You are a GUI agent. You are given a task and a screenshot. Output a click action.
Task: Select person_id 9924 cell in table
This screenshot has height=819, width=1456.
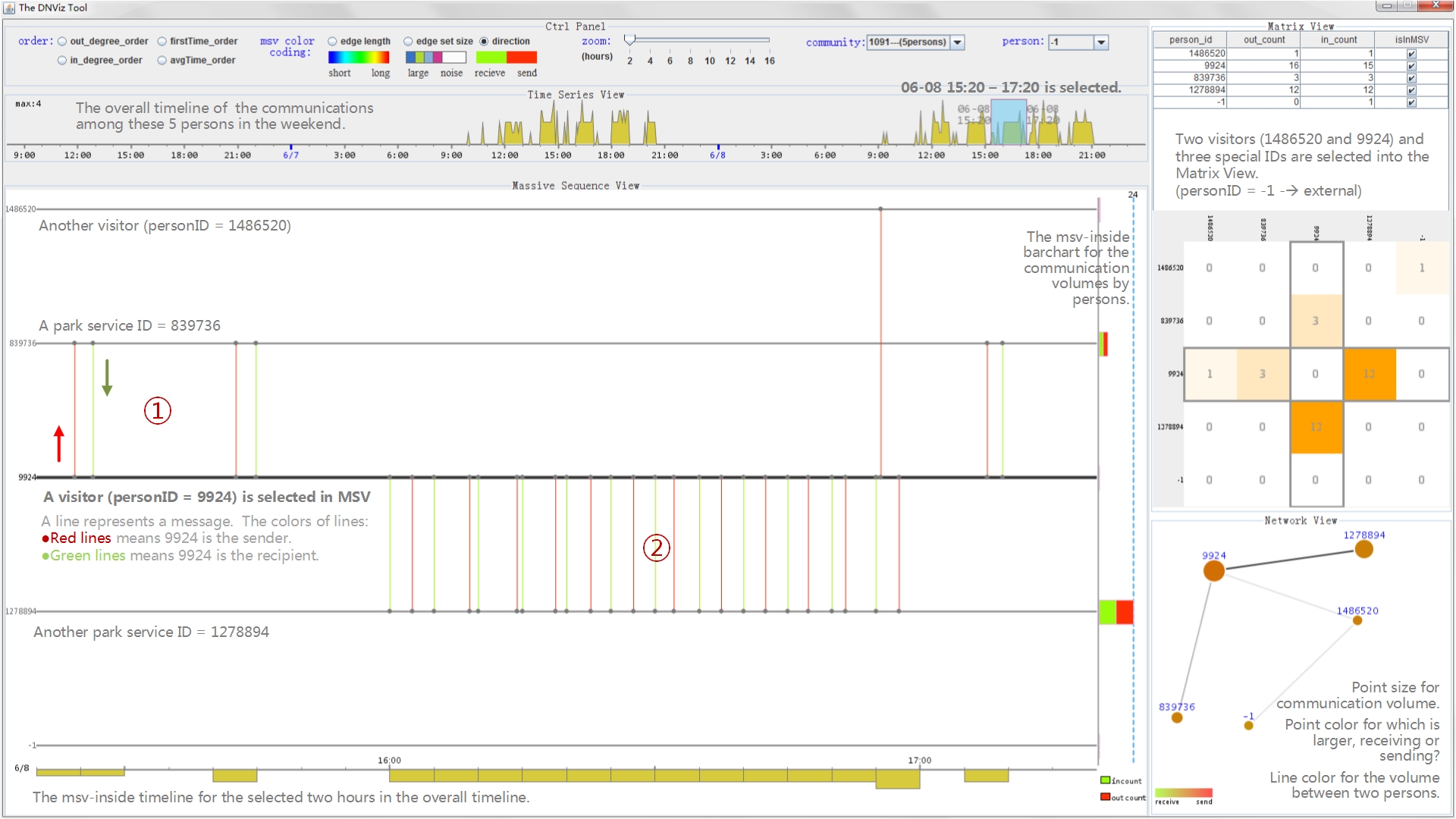pyautogui.click(x=1191, y=66)
